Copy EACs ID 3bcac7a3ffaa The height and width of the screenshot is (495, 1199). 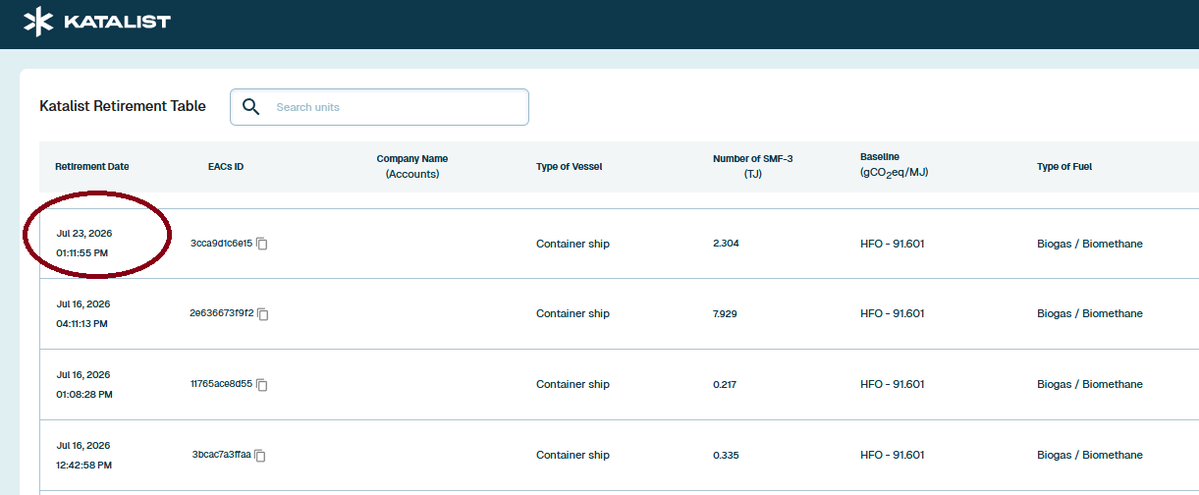tap(261, 455)
